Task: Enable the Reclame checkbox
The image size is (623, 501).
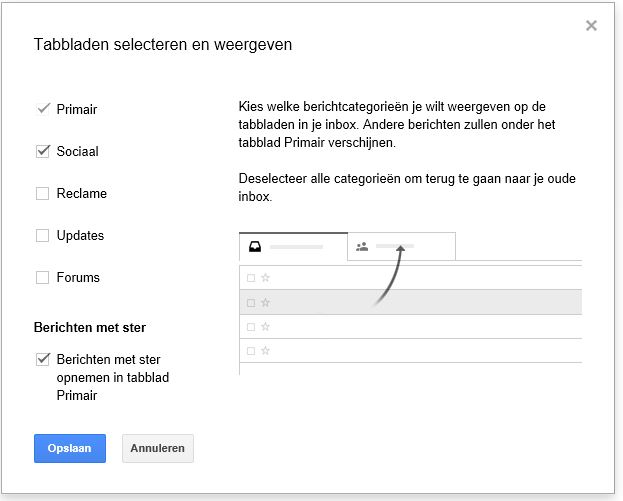Action: [42, 193]
